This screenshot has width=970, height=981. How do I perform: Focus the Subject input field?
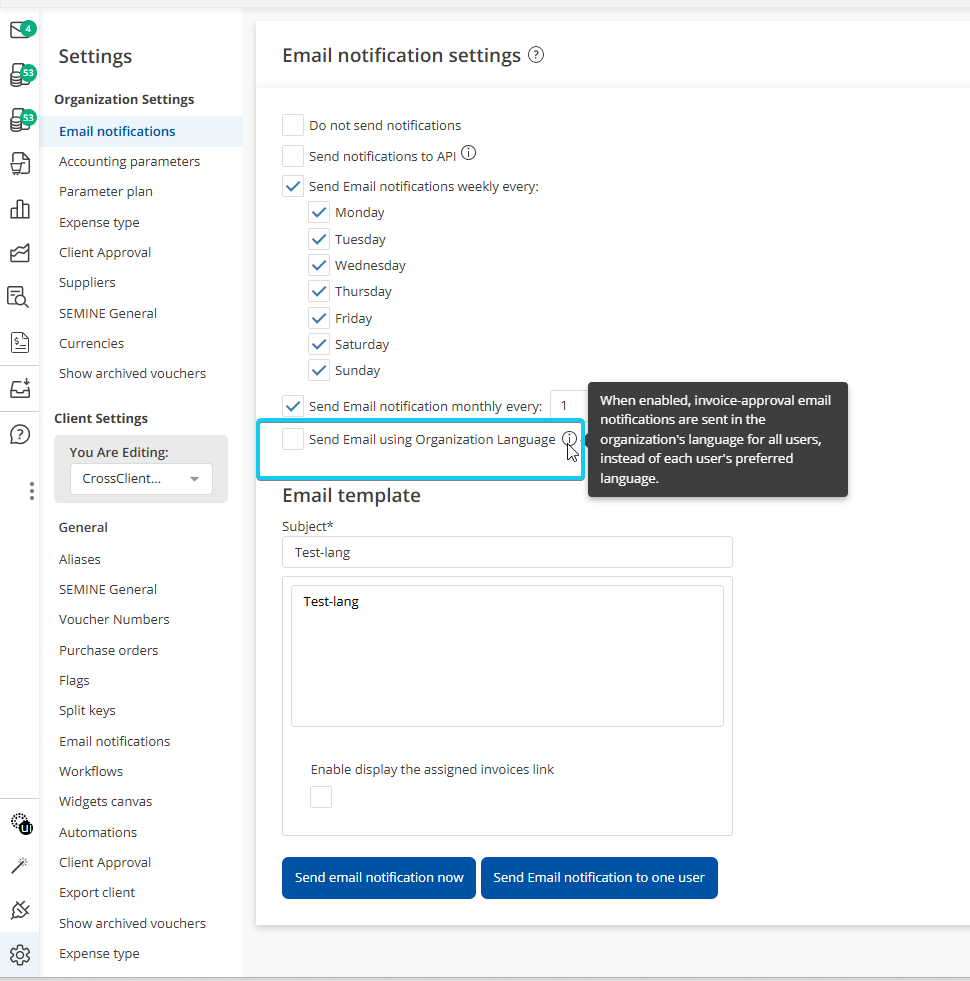tap(508, 552)
